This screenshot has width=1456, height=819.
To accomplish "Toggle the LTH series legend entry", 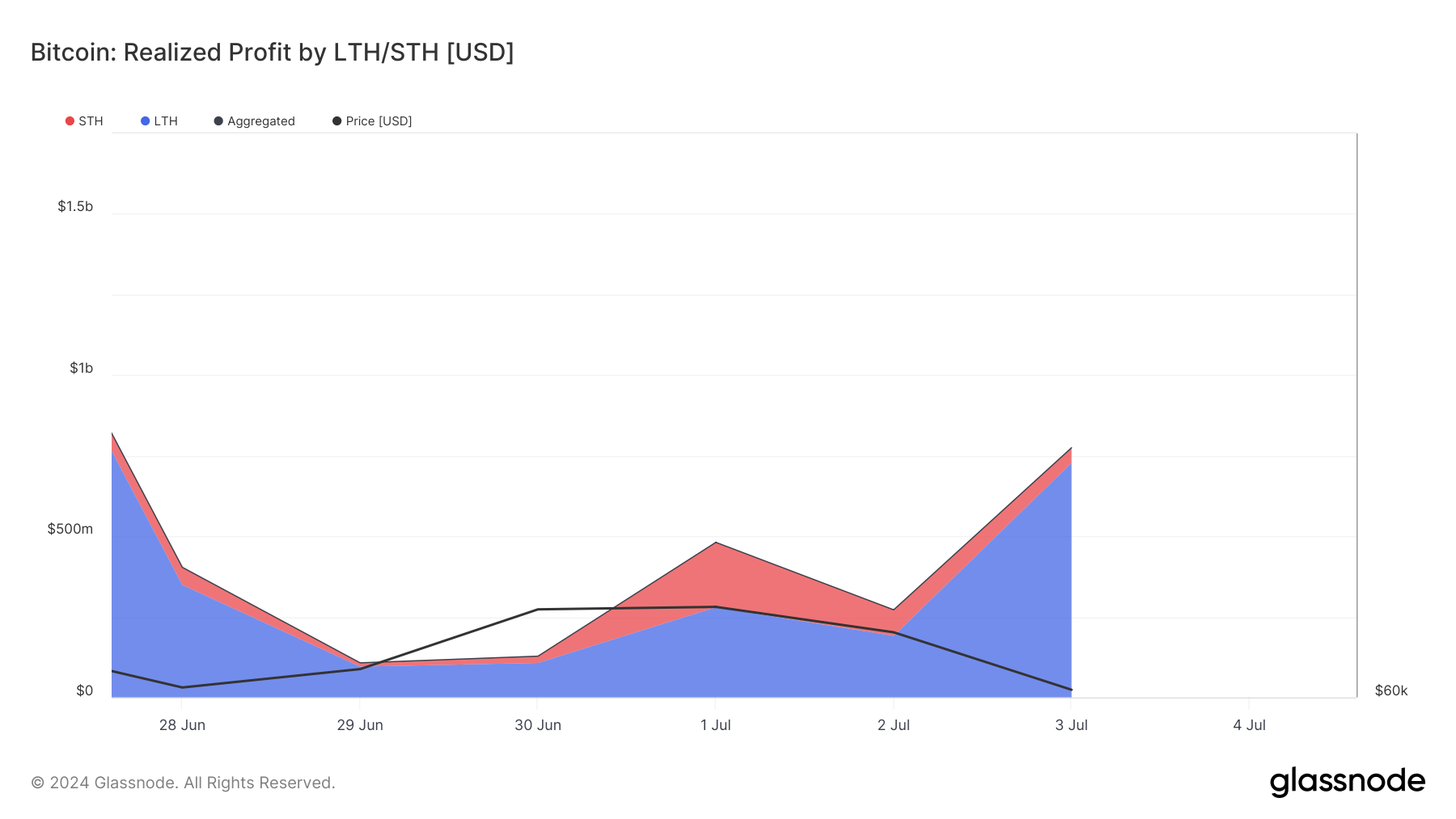I will [x=159, y=121].
